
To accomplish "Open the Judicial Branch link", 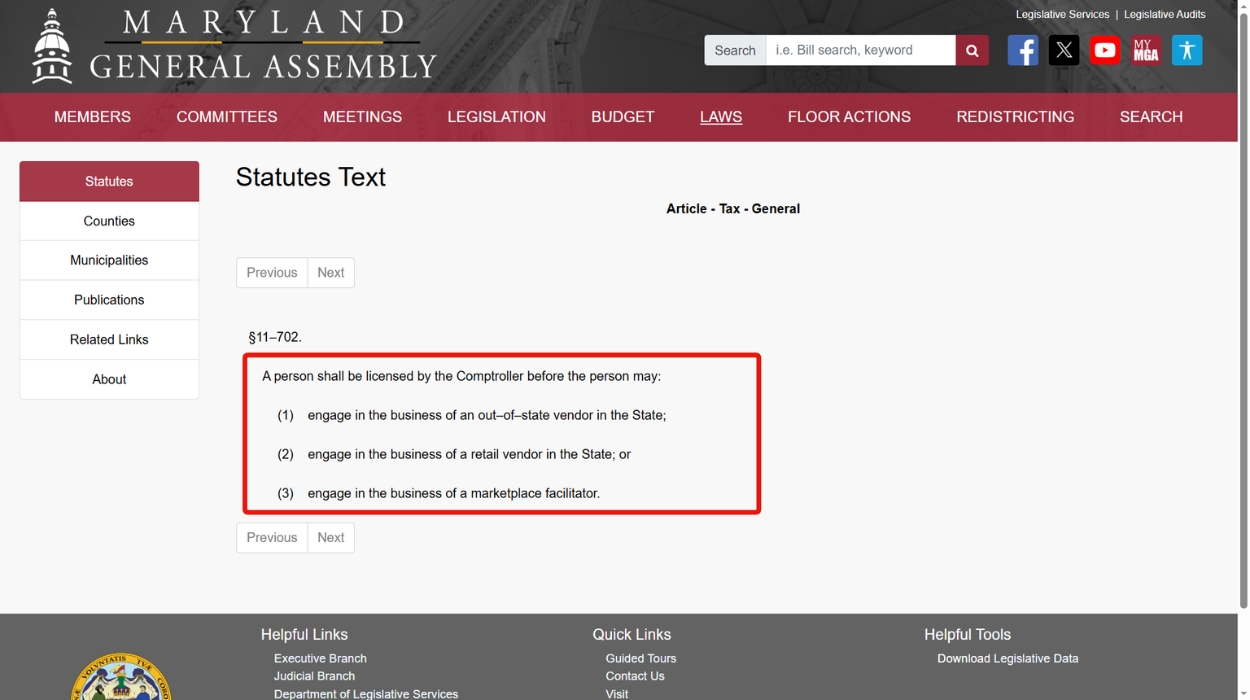I will click(314, 676).
